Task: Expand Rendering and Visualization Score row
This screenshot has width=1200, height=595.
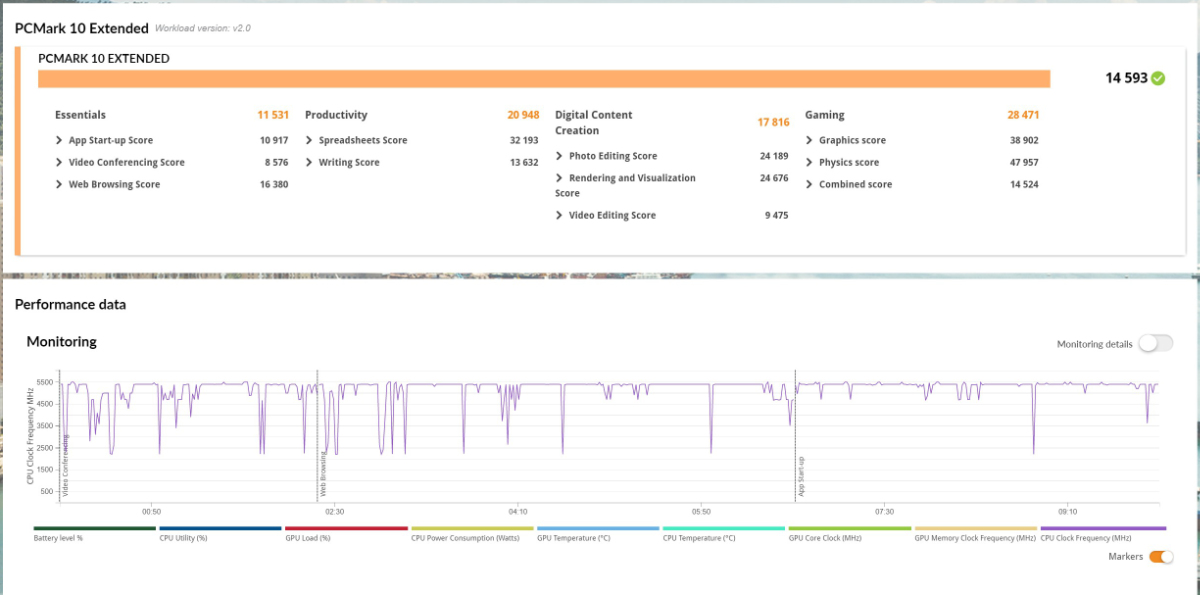Action: pyautogui.click(x=625, y=185)
